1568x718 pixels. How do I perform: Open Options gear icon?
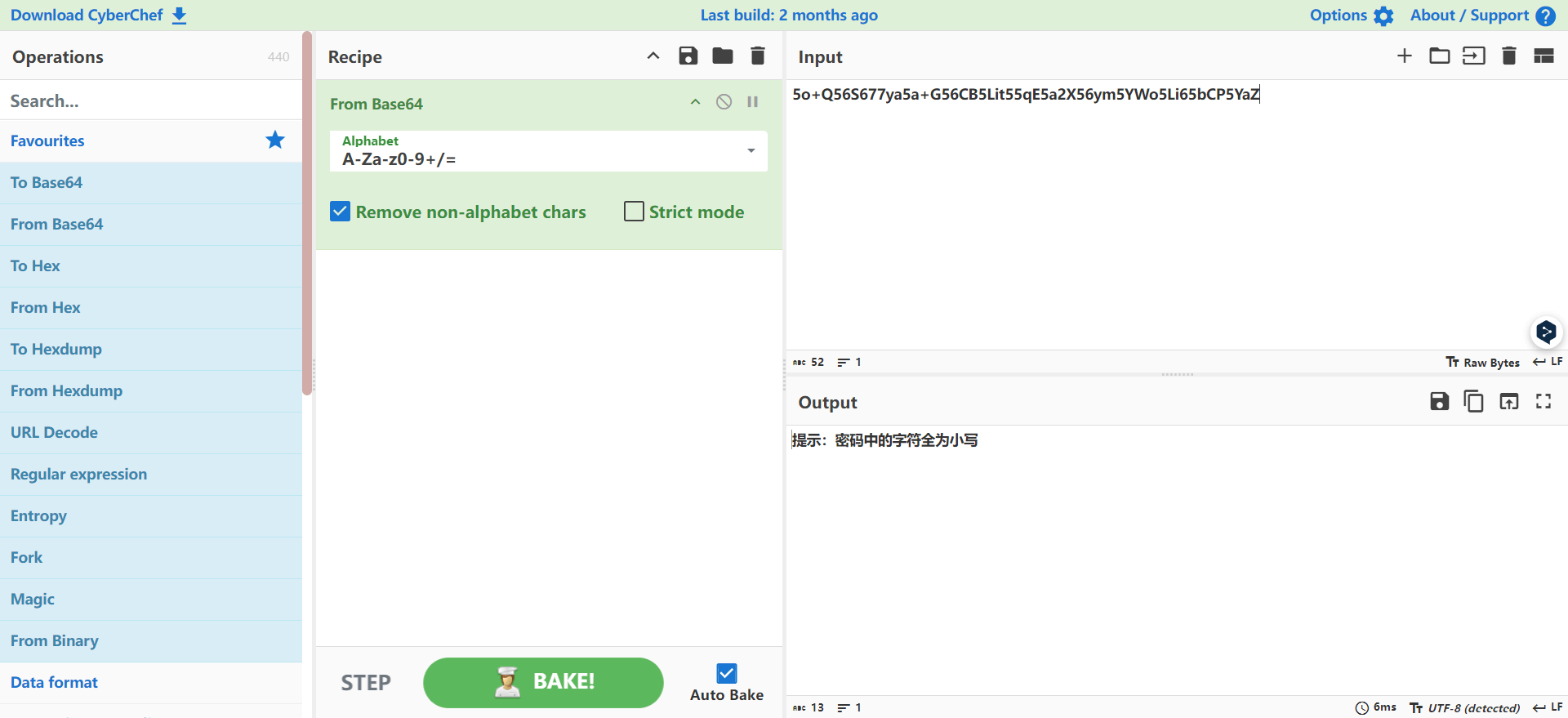(1383, 16)
